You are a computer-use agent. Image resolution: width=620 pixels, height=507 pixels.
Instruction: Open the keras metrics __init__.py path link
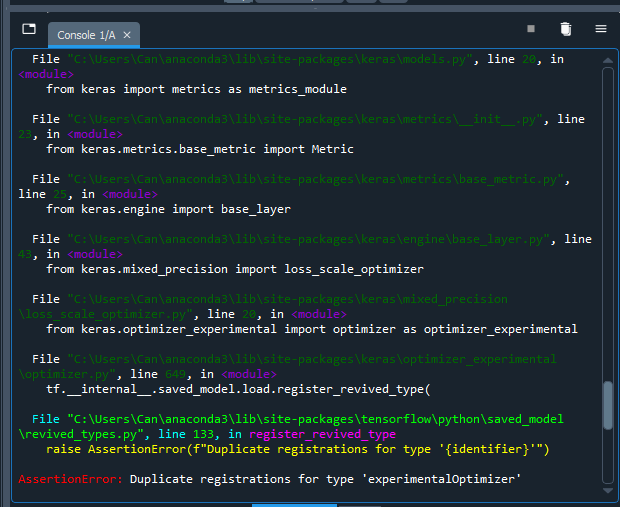[305, 119]
